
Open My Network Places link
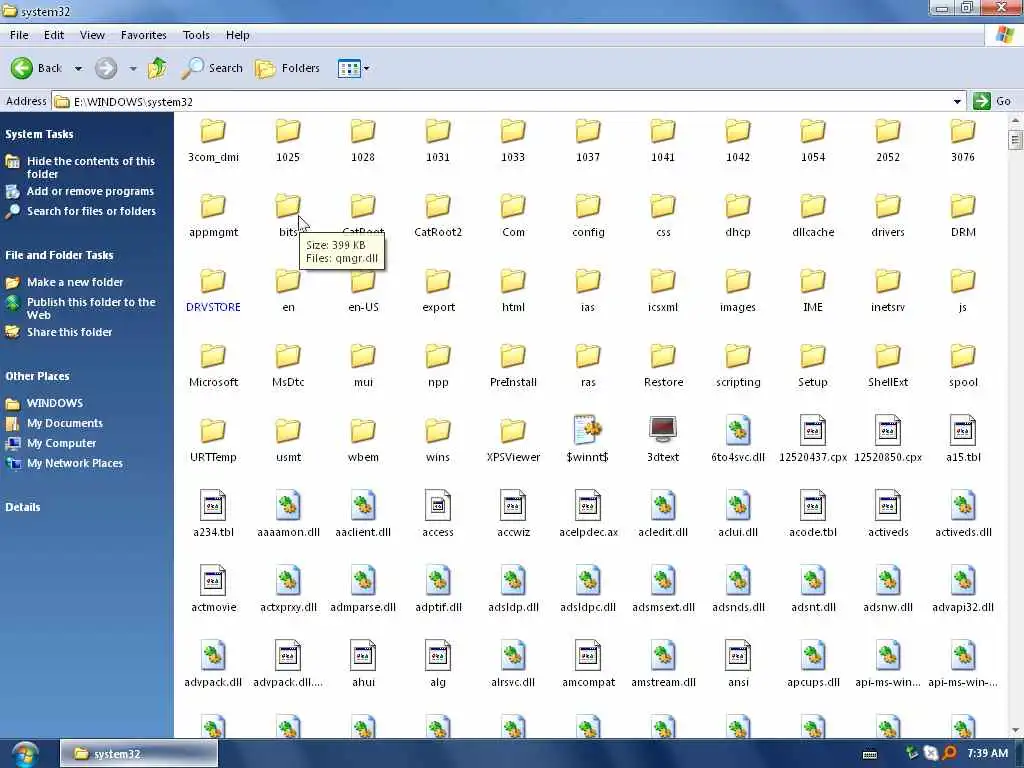tap(74, 463)
